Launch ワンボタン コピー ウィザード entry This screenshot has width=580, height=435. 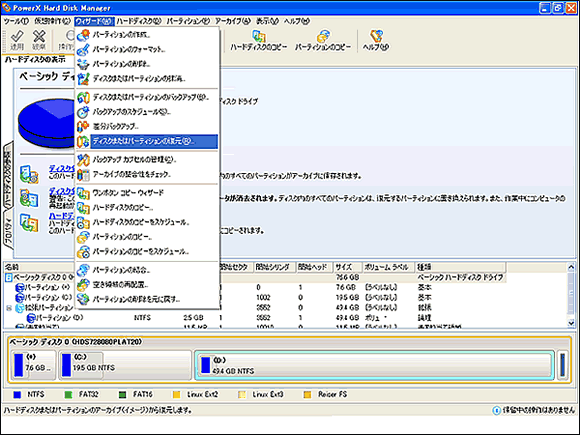[x=147, y=193]
